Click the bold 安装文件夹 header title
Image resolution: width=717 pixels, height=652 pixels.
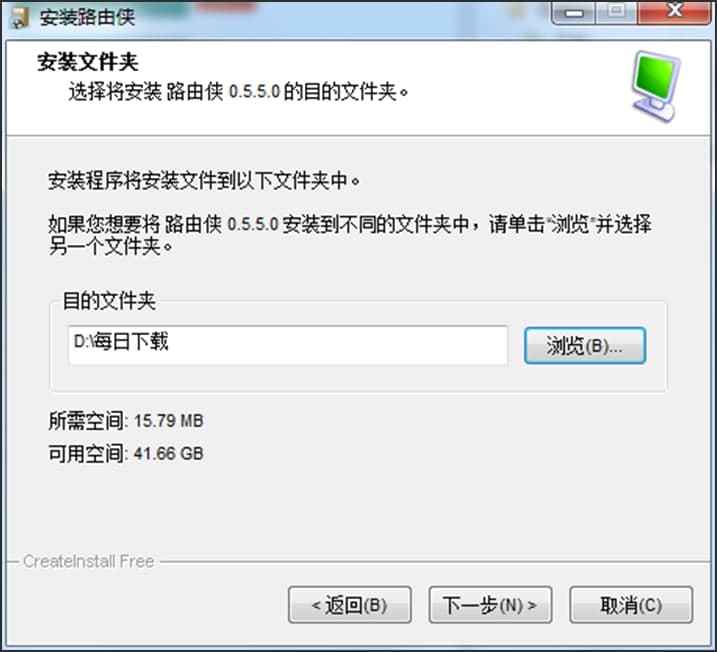click(87, 62)
